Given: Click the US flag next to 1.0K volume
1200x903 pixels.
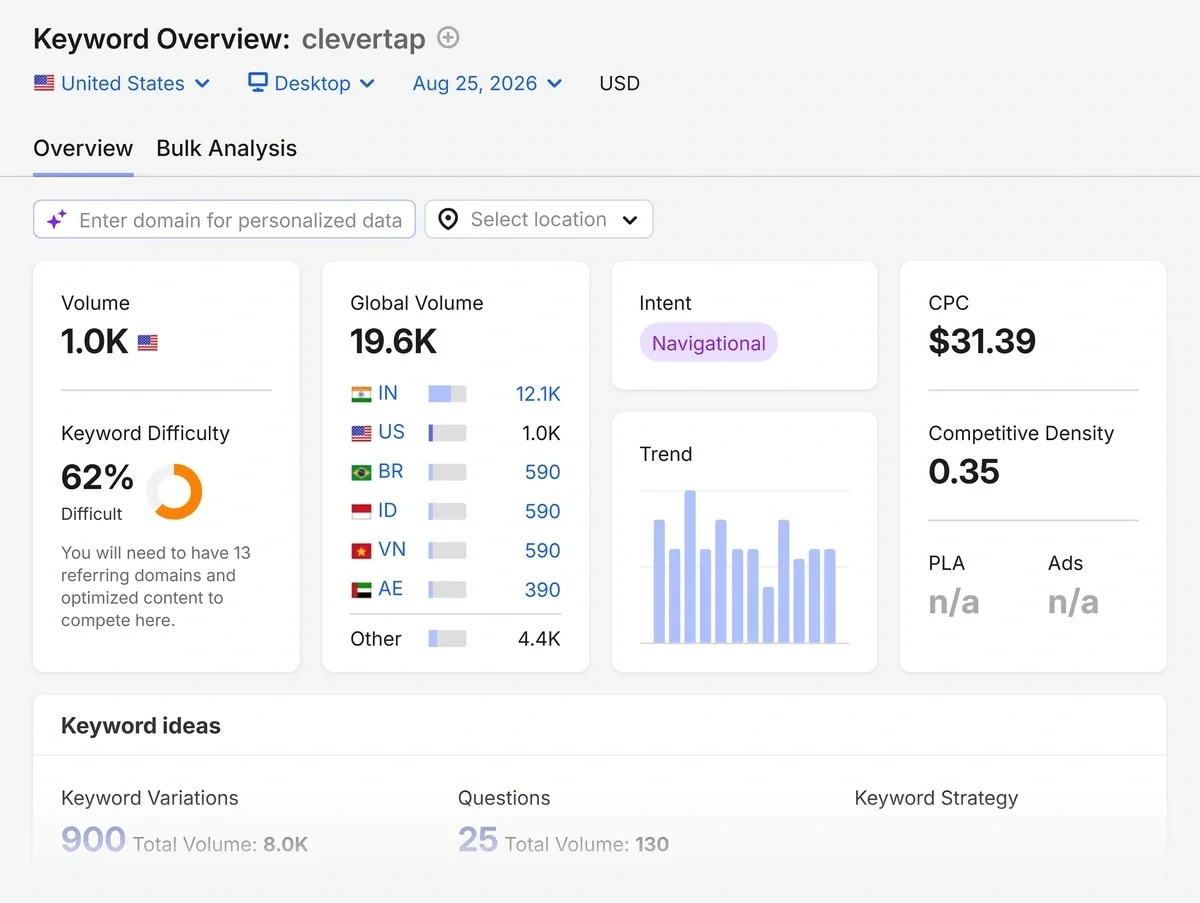Looking at the screenshot, I should point(148,343).
